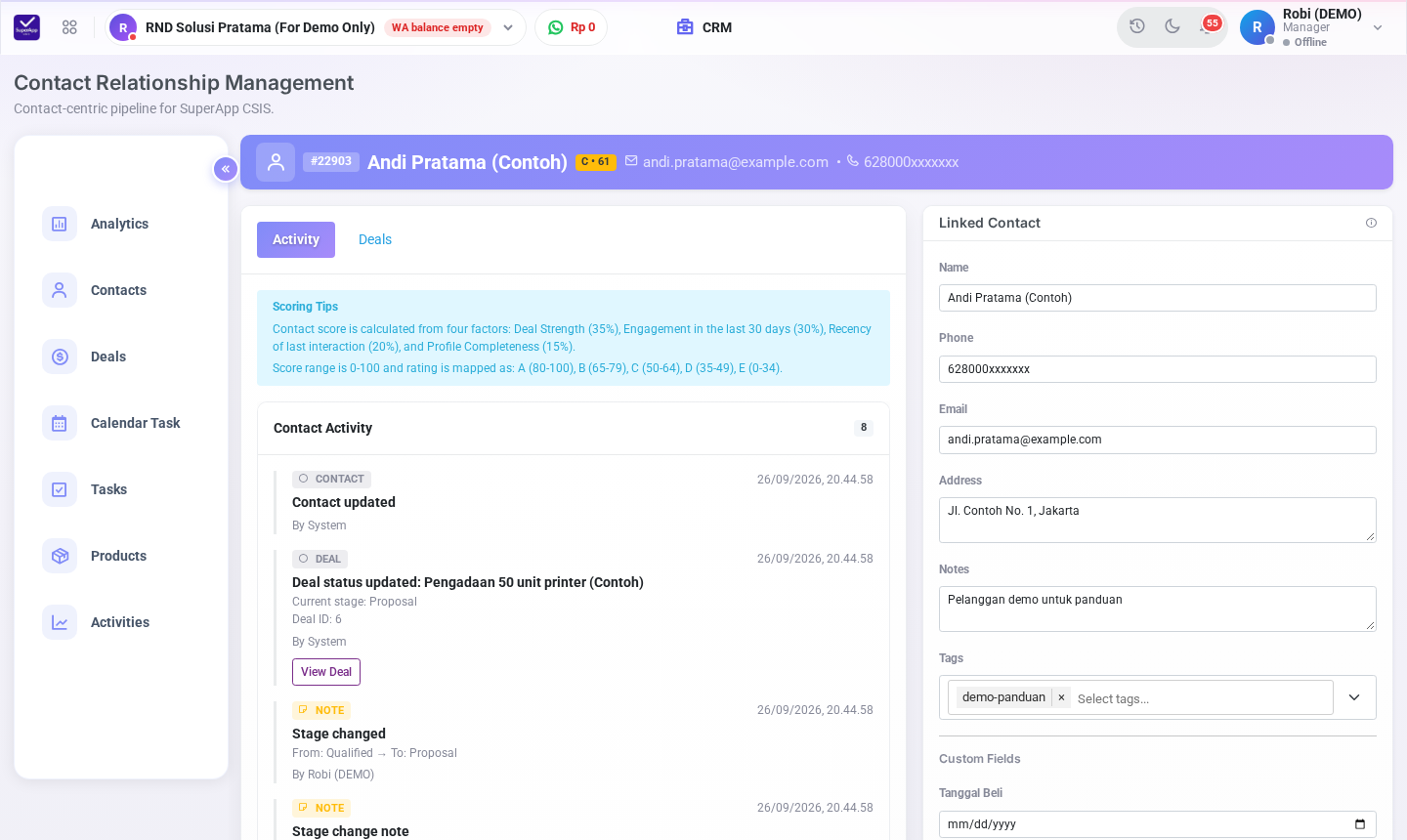Click the Phone field
1407x840 pixels.
click(1158, 369)
